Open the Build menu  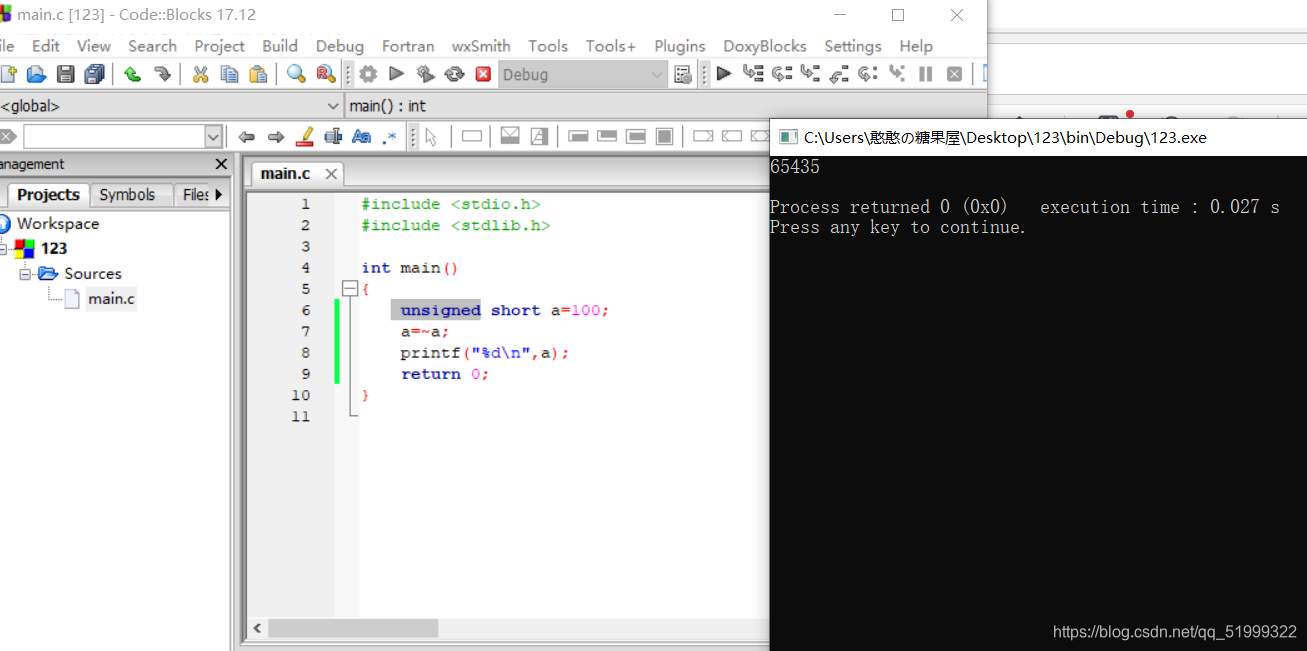click(x=280, y=46)
